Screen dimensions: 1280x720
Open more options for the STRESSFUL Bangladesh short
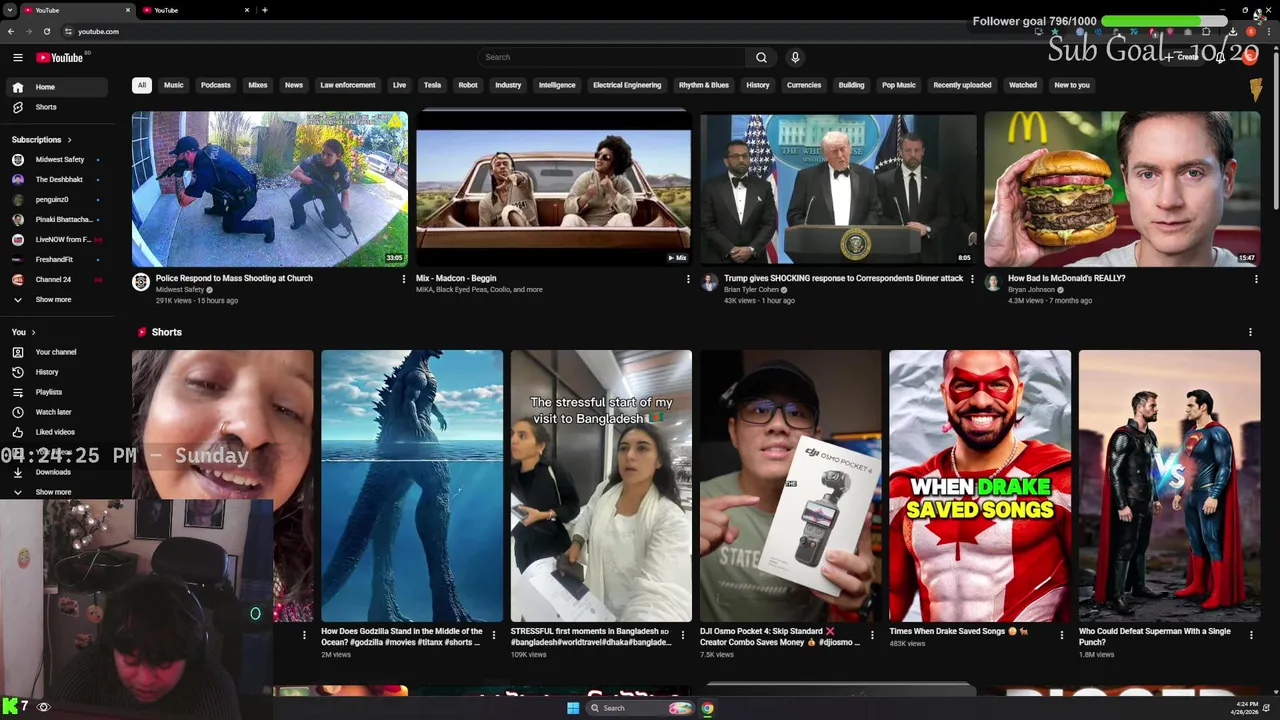(683, 633)
